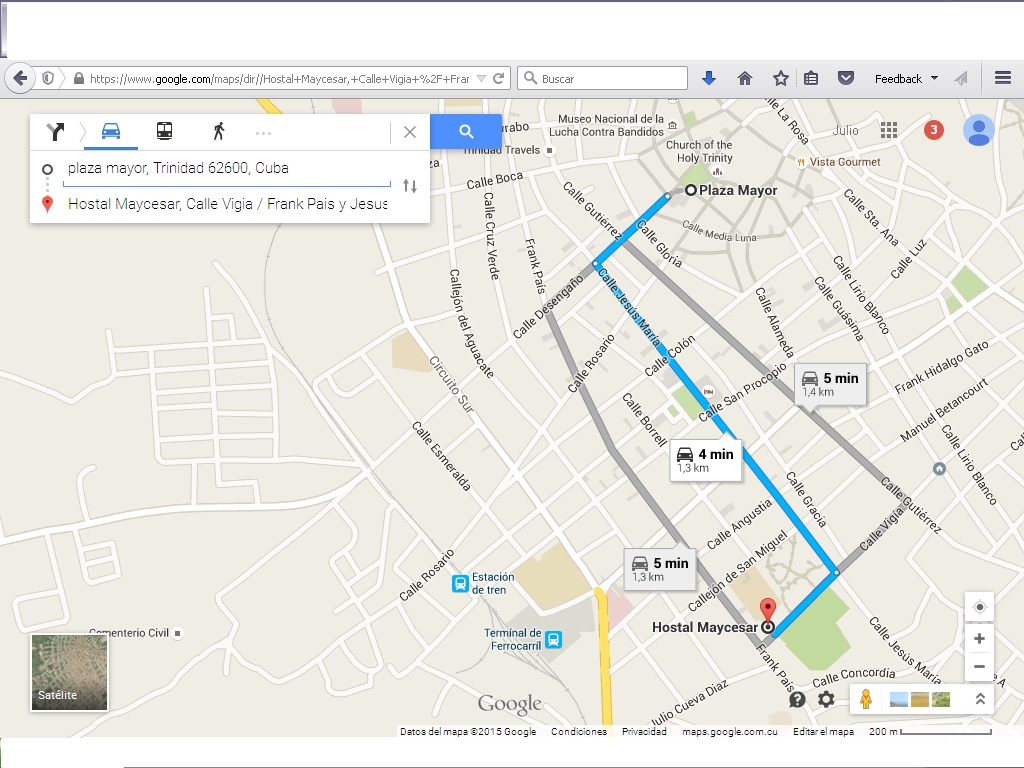Open the URL history dropdown arrow

coord(481,78)
